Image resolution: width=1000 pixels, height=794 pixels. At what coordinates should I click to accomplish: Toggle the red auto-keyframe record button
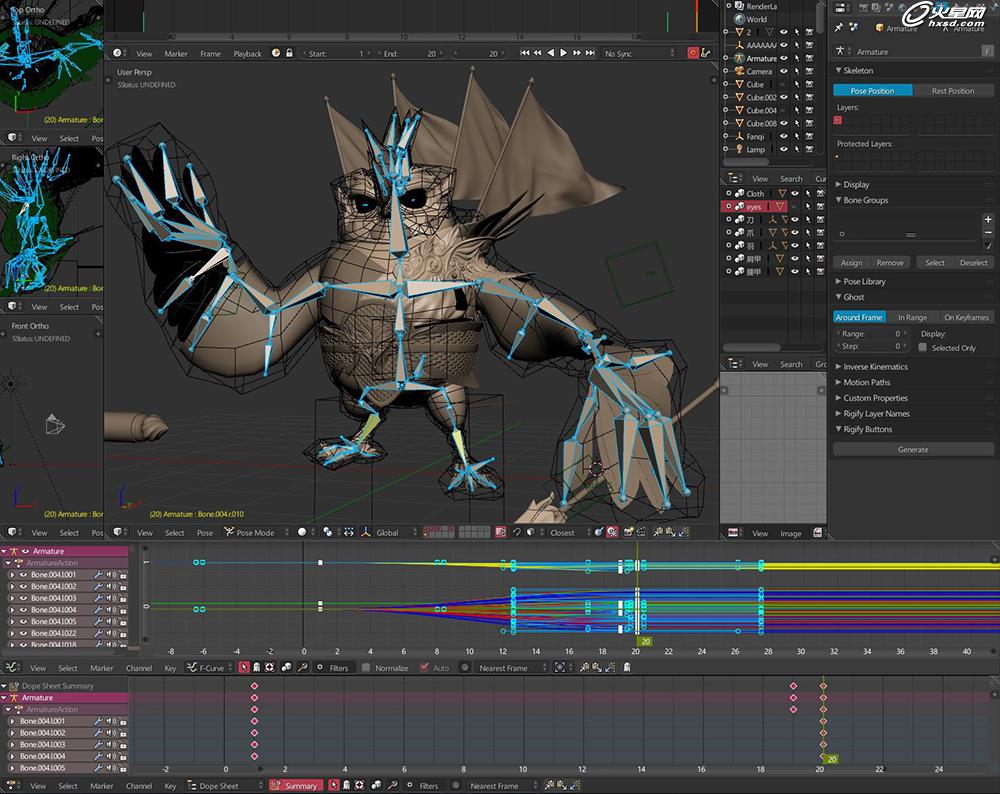[693, 53]
